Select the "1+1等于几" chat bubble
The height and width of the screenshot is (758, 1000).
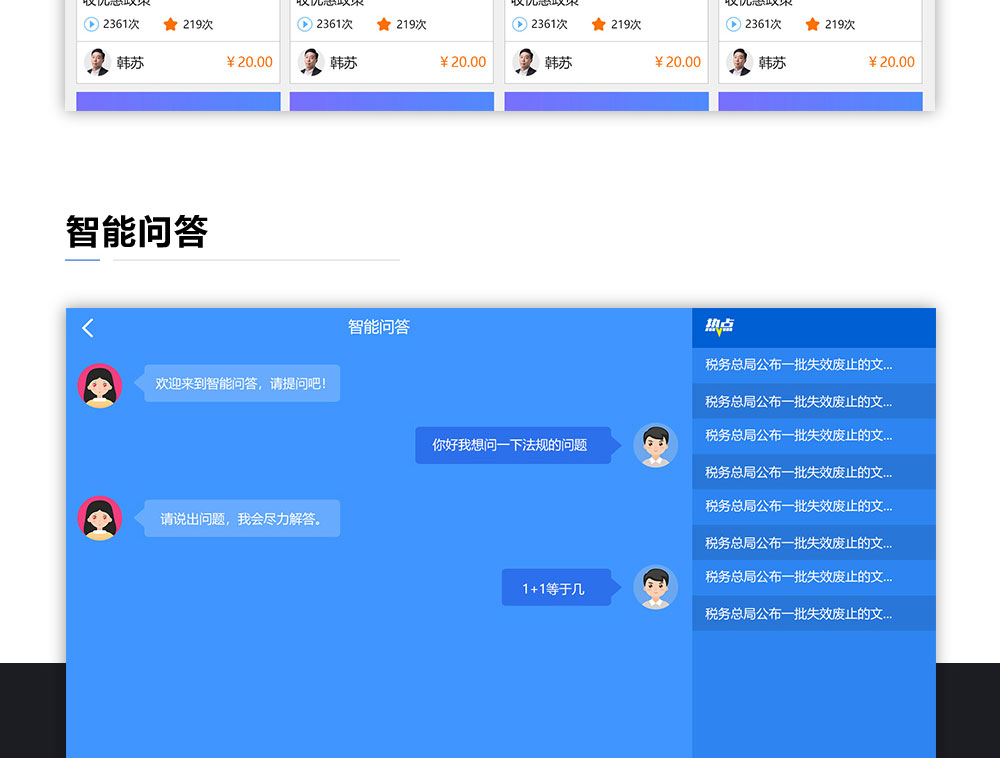(x=554, y=588)
